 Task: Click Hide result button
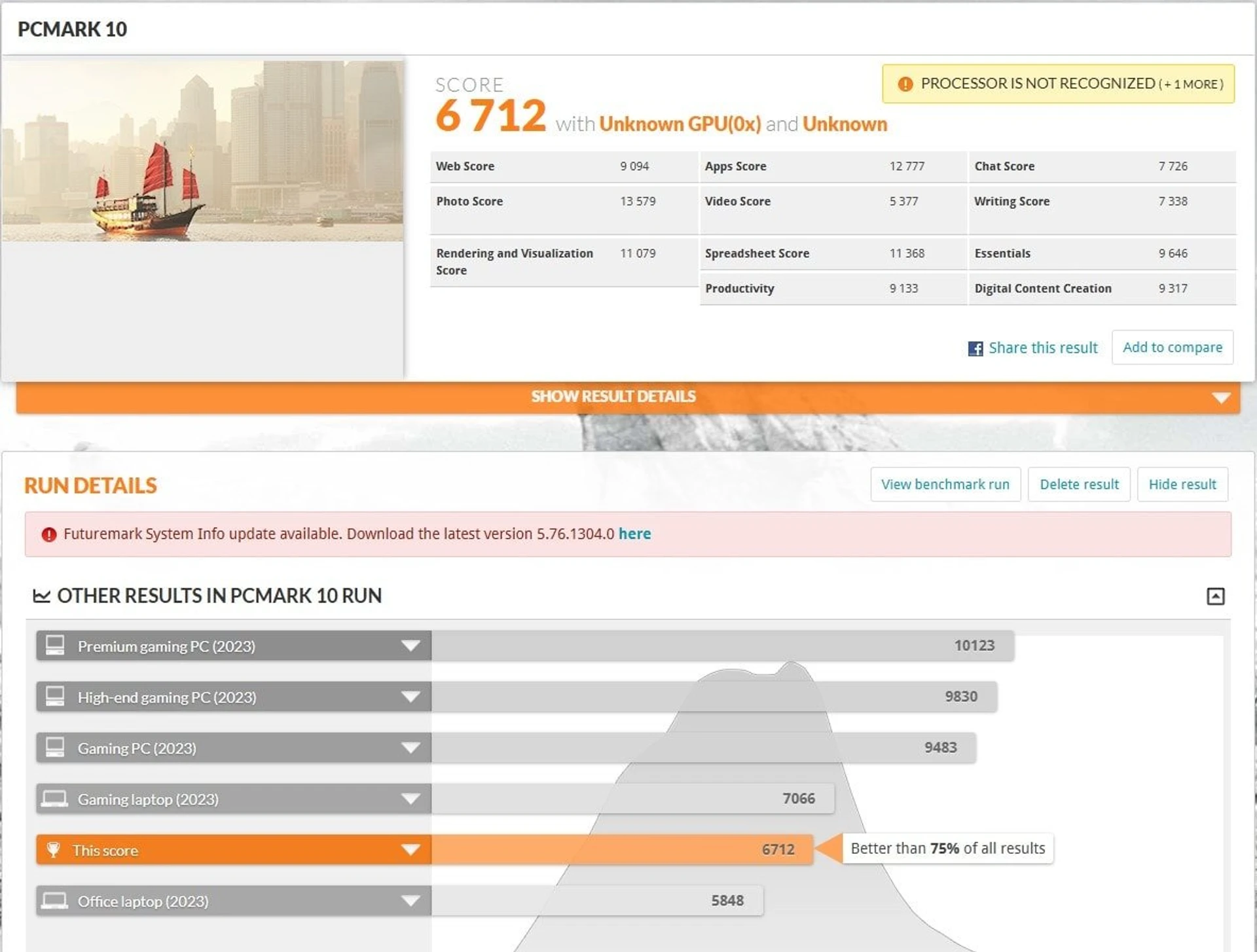1182,485
